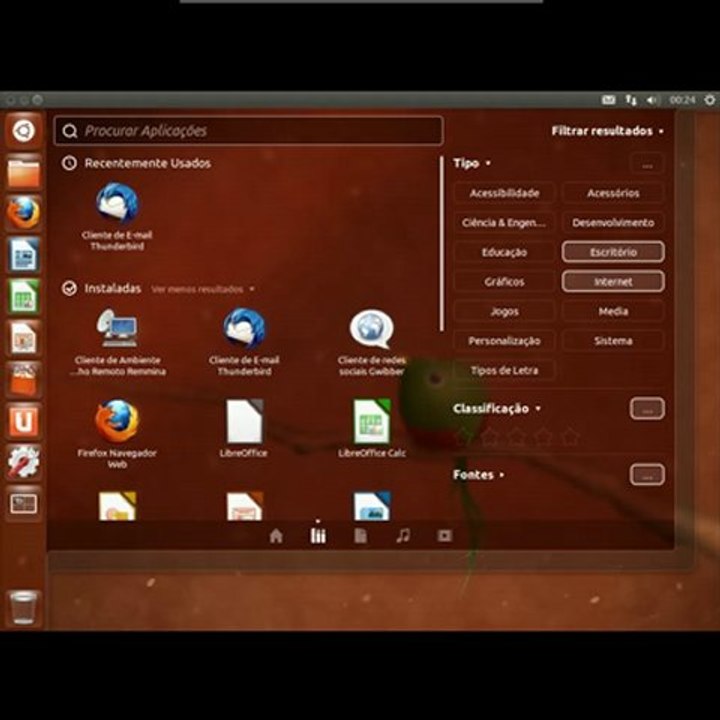This screenshot has width=720, height=720.
Task: Click Ver menos resultados link
Action: tap(202, 289)
